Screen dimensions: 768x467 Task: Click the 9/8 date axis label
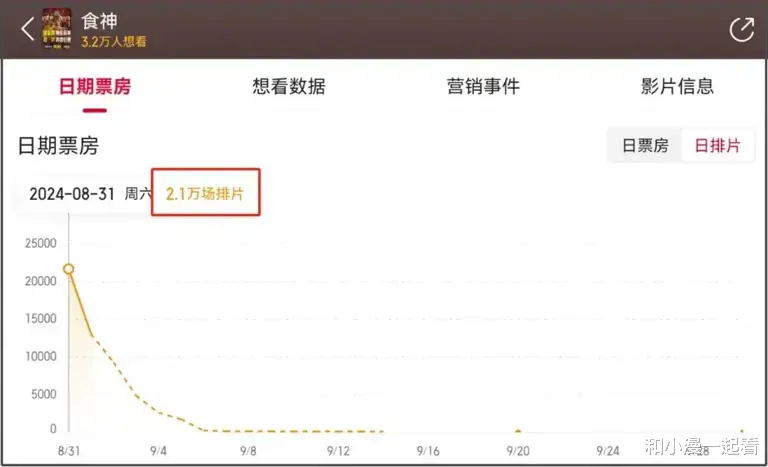[x=248, y=451]
